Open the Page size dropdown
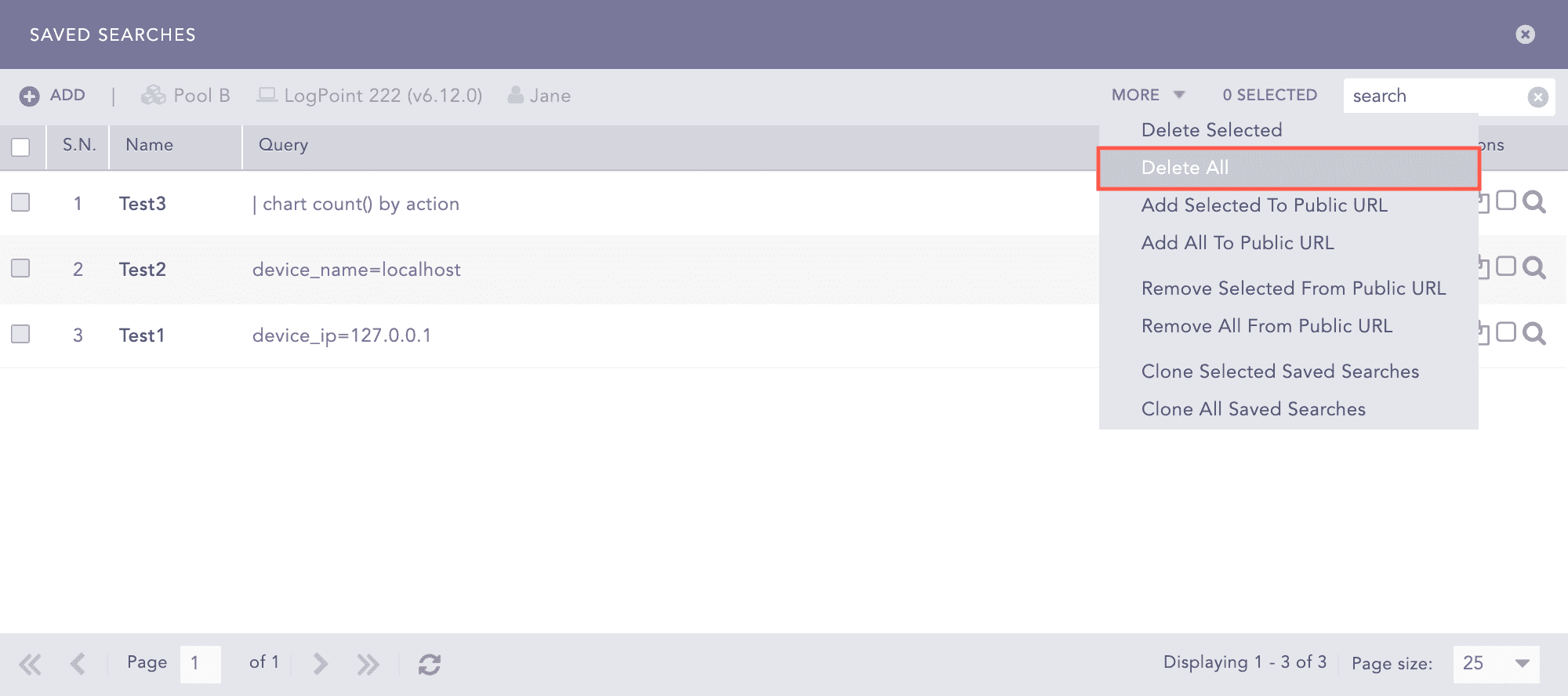This screenshot has height=696, width=1568. tap(1522, 663)
